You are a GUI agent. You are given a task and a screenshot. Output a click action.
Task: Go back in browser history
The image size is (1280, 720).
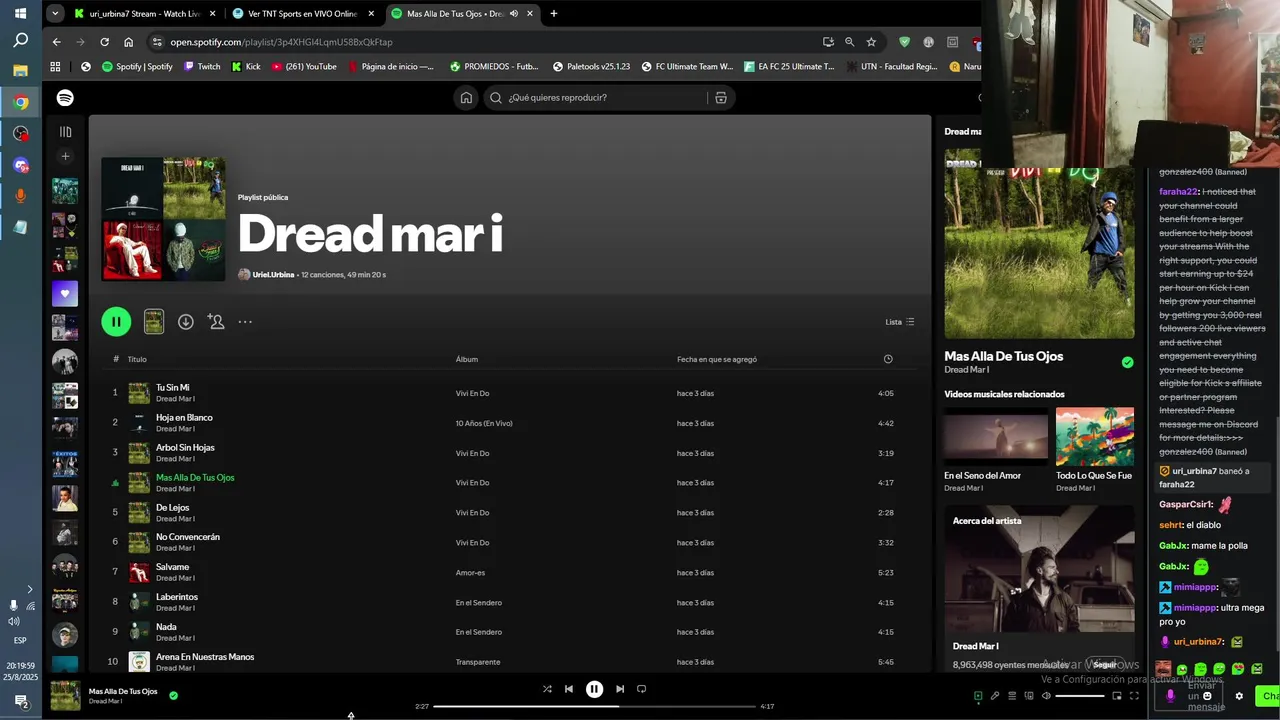point(56,42)
